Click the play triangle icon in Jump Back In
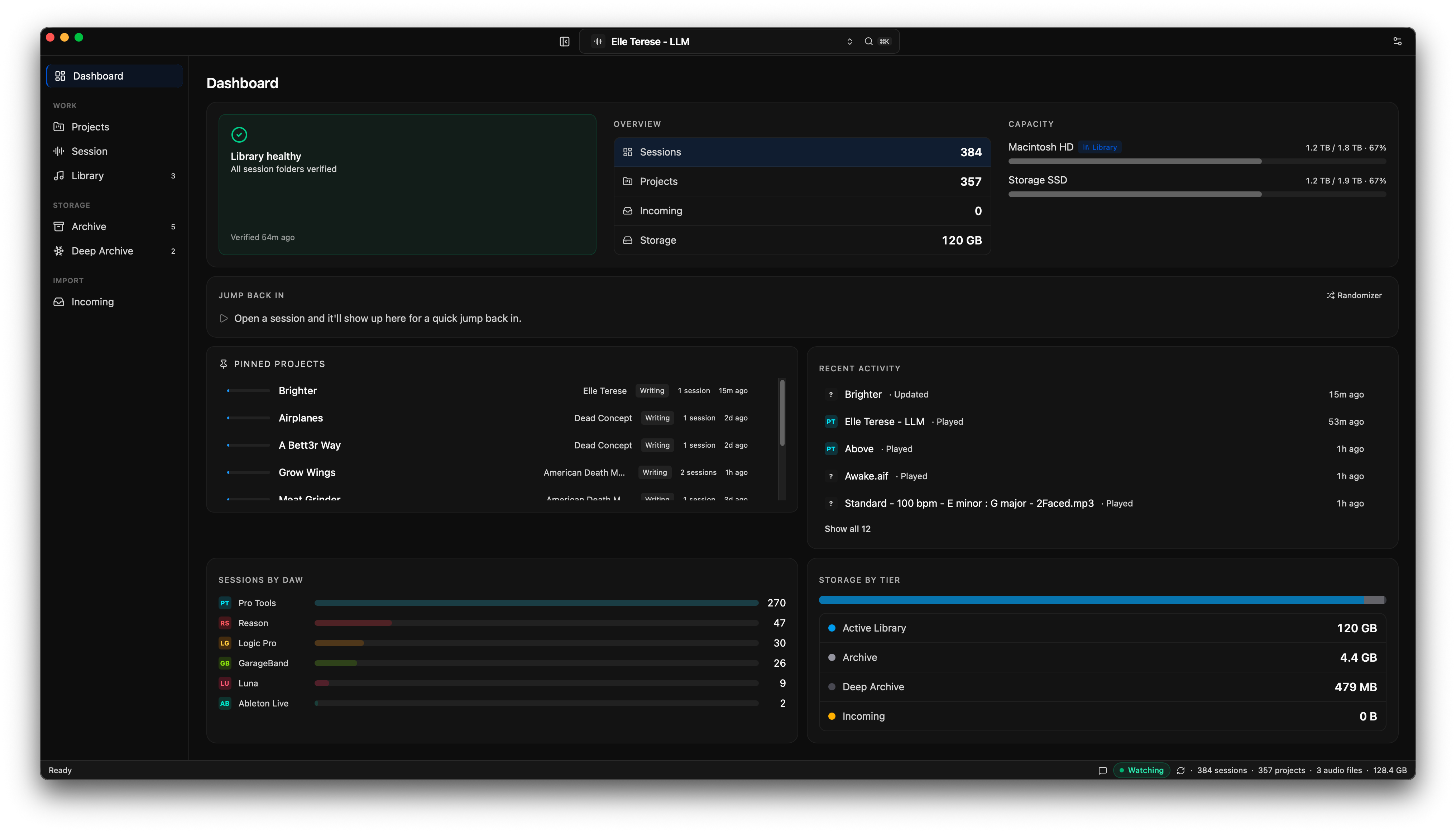 point(224,318)
